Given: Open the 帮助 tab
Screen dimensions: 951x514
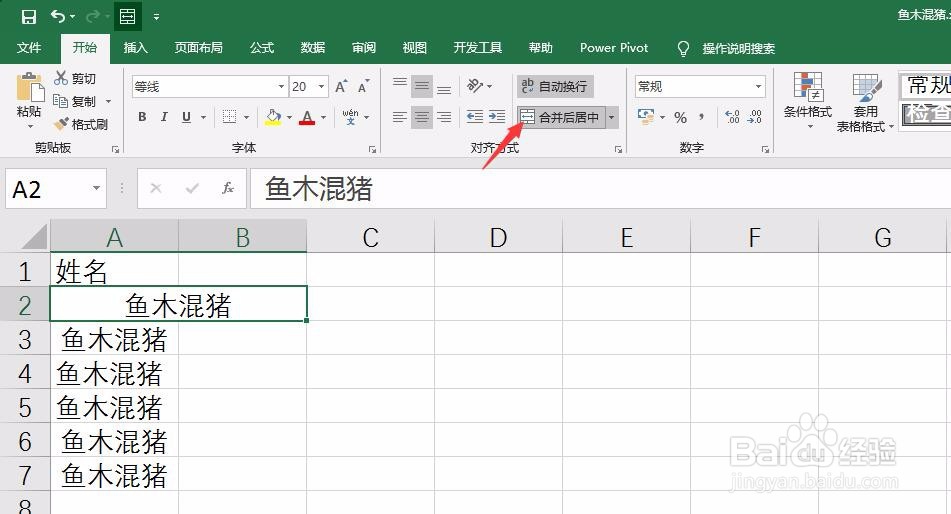Looking at the screenshot, I should (540, 48).
